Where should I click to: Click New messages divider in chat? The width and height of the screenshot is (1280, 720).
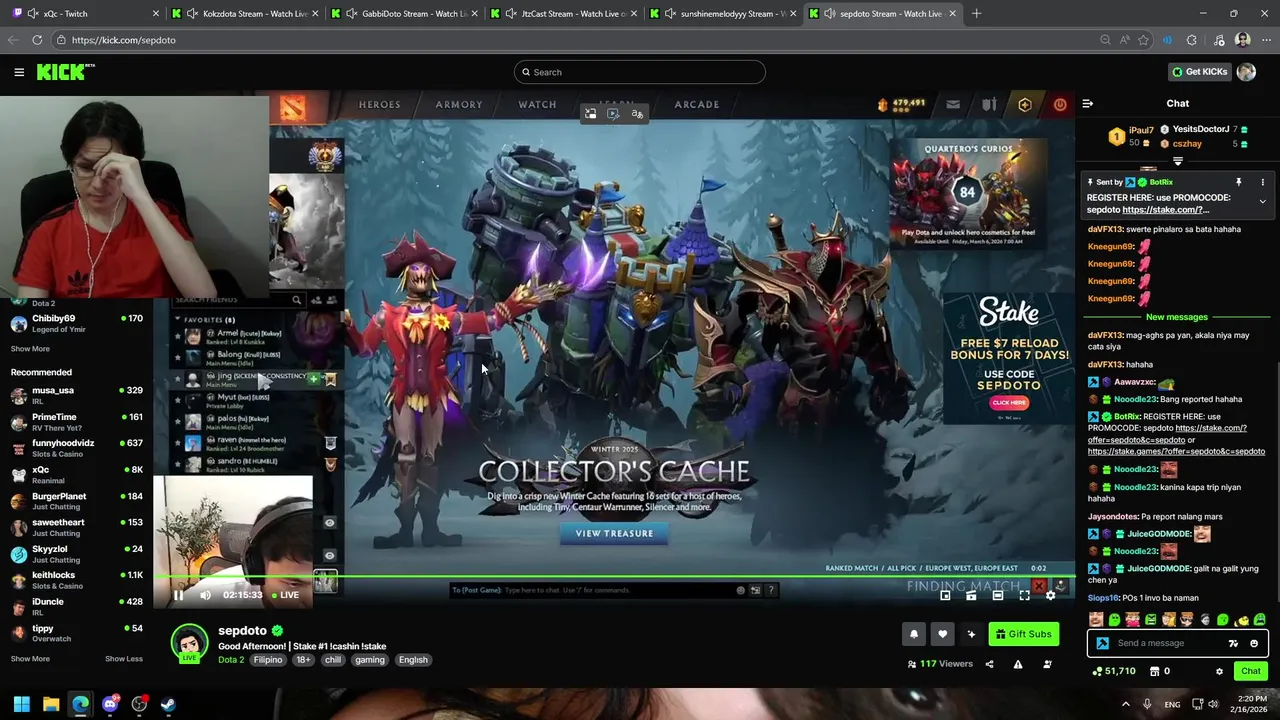point(1176,317)
